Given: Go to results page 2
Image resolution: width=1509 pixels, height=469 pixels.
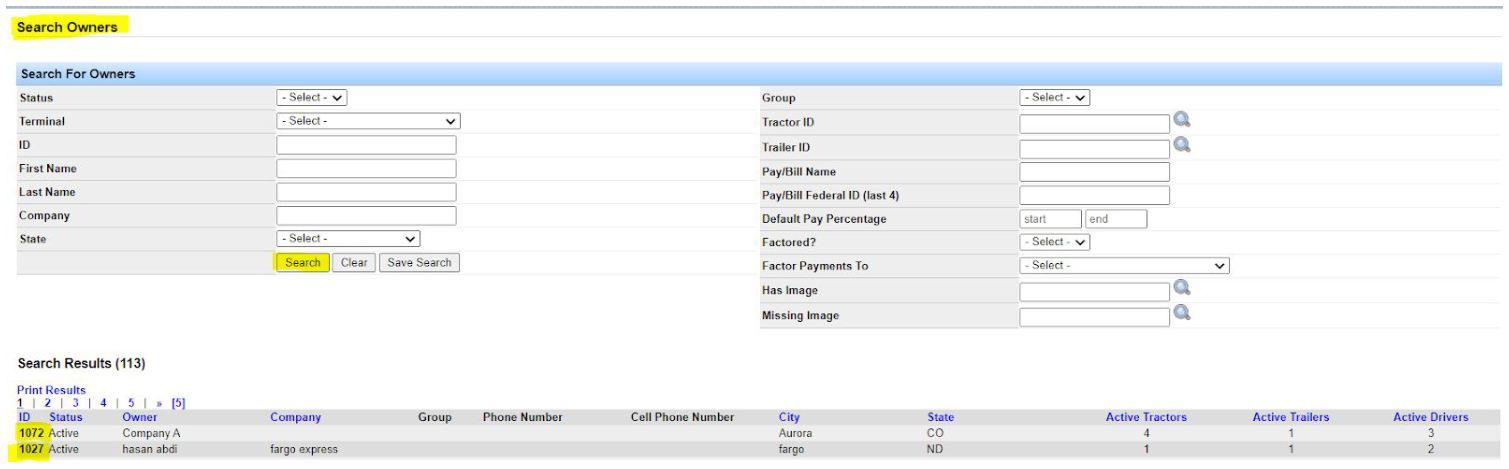Looking at the screenshot, I should click(x=47, y=403).
